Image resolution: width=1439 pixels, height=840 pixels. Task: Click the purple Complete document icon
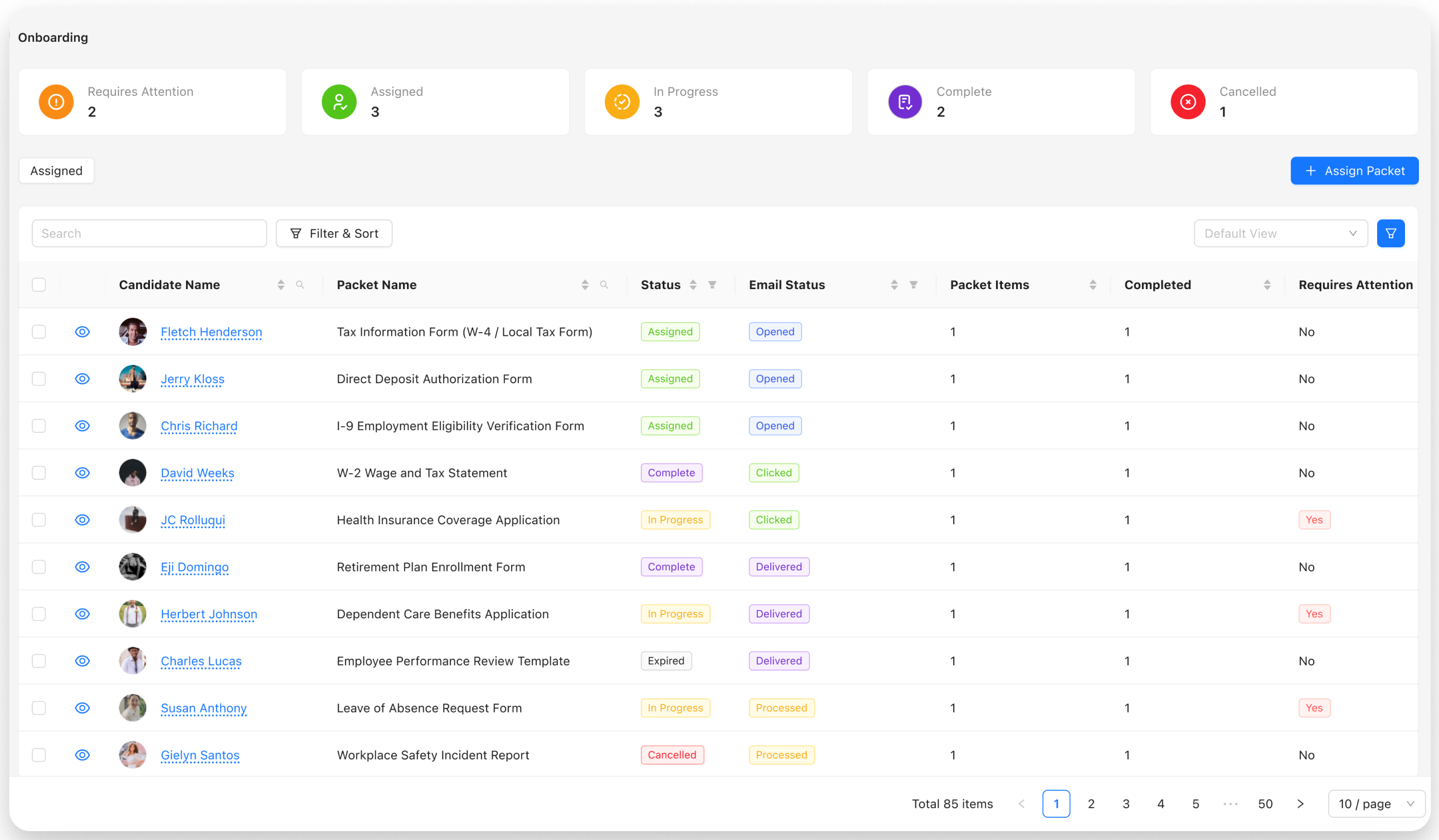click(x=905, y=102)
